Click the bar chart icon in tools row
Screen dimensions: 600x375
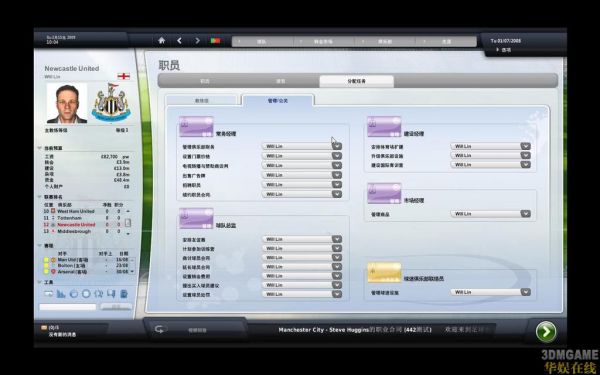pos(61,294)
